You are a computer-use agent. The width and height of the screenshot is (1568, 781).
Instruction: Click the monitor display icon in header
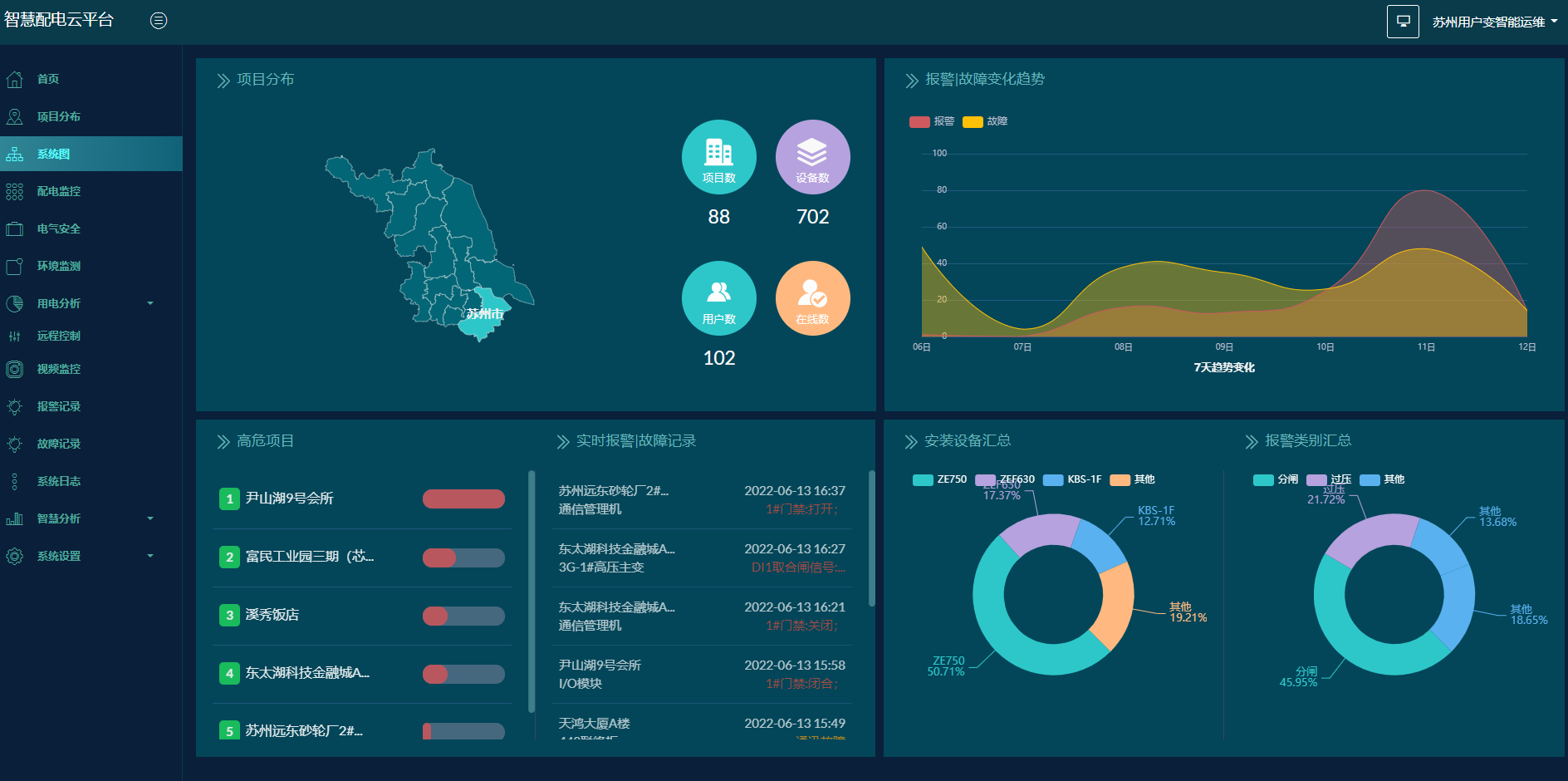pyautogui.click(x=1403, y=22)
